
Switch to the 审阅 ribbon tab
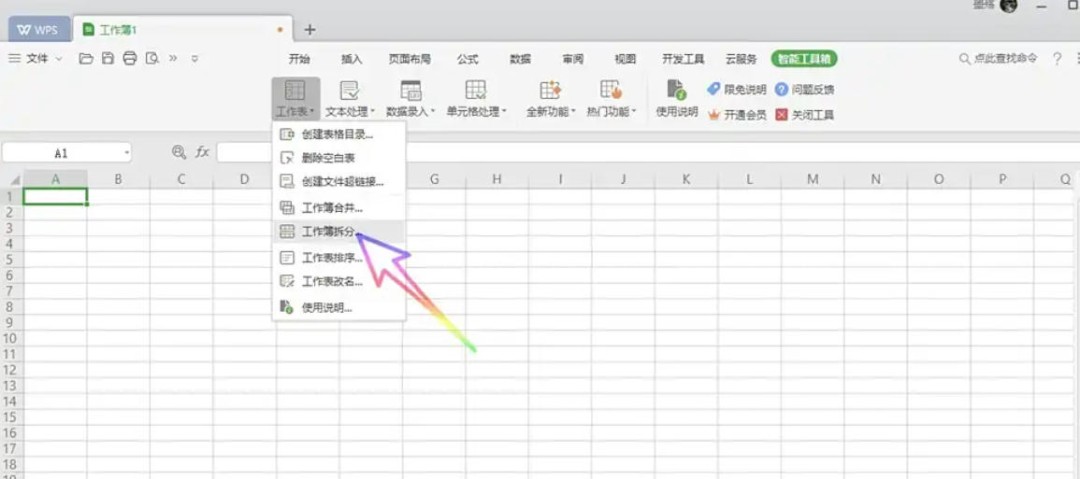click(572, 59)
